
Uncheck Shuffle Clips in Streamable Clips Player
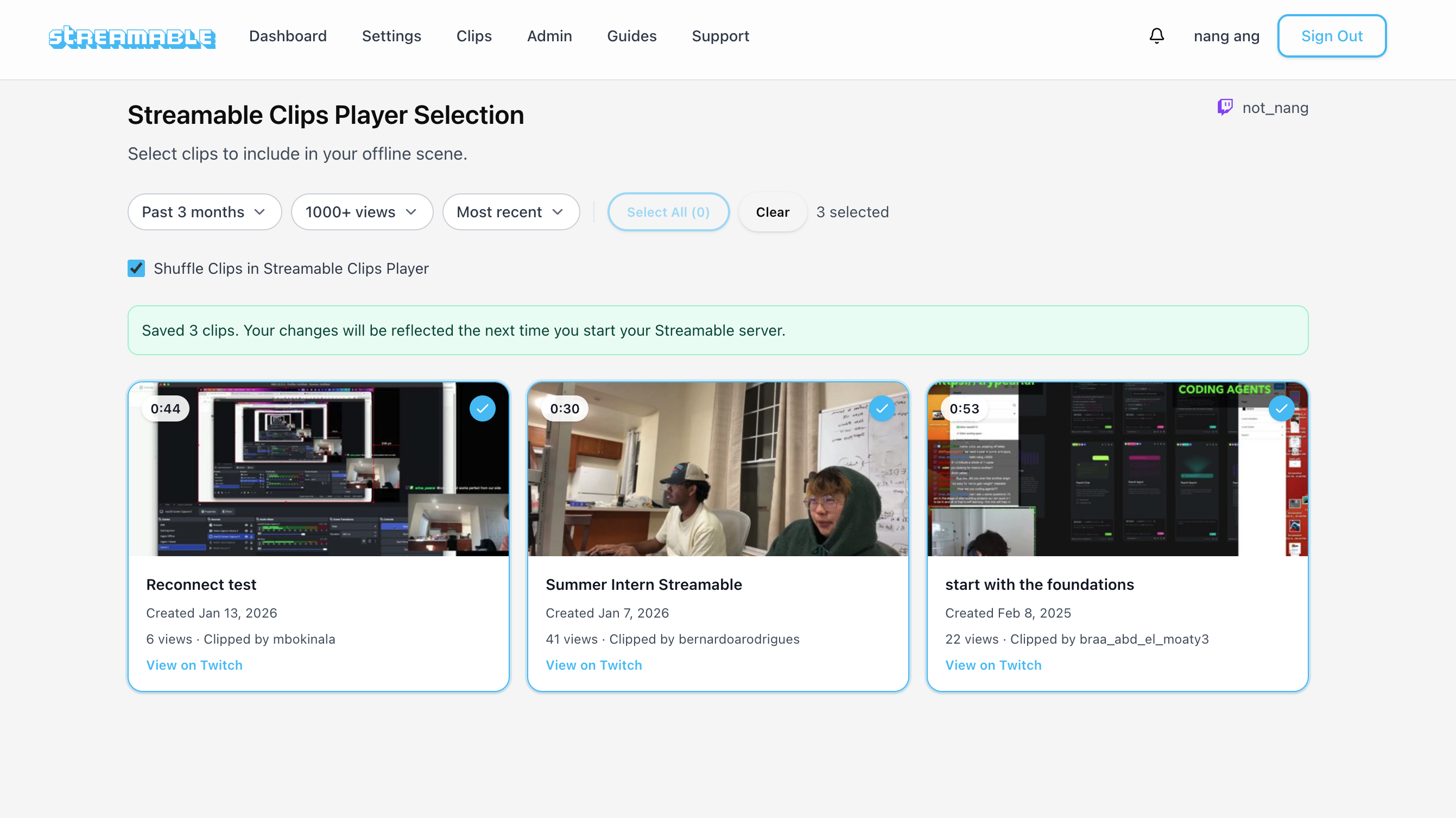[136, 268]
